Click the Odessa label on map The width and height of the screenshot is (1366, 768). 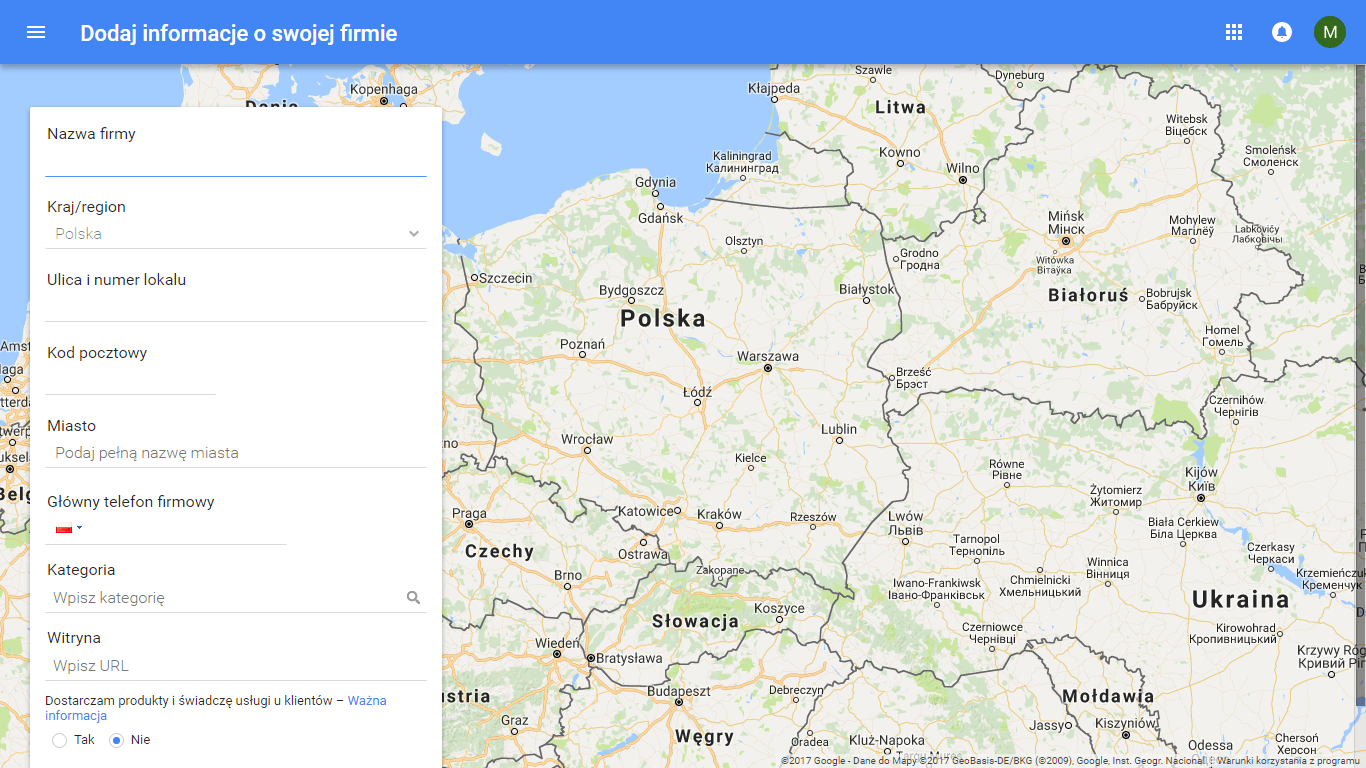click(1211, 745)
